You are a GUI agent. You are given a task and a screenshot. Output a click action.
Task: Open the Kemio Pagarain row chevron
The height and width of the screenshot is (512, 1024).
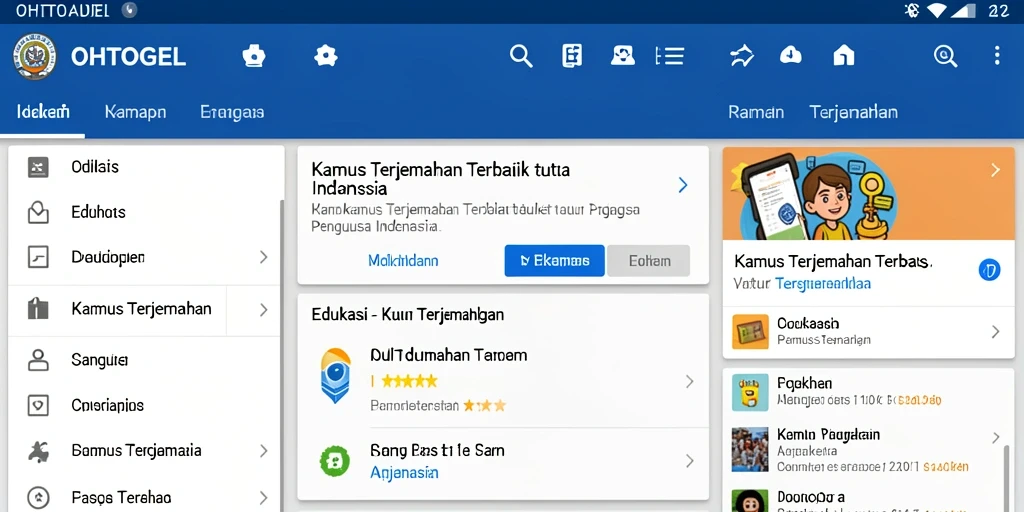tap(995, 438)
